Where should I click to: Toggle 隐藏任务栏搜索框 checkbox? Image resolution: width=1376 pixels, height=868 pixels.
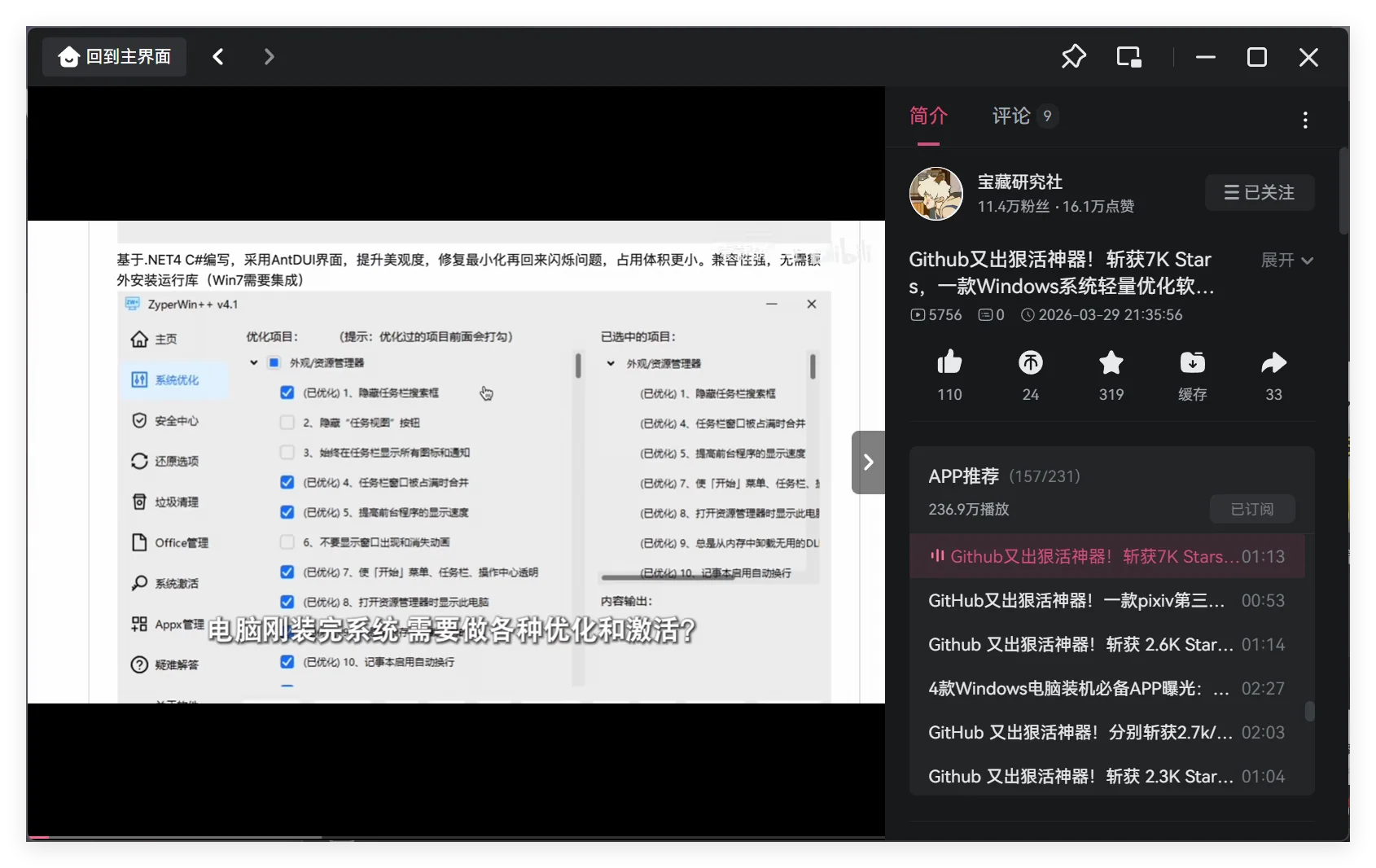tap(287, 392)
